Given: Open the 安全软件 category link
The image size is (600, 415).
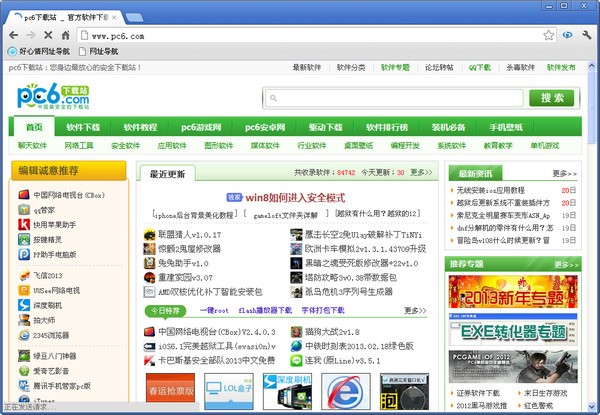Looking at the screenshot, I should 126,145.
